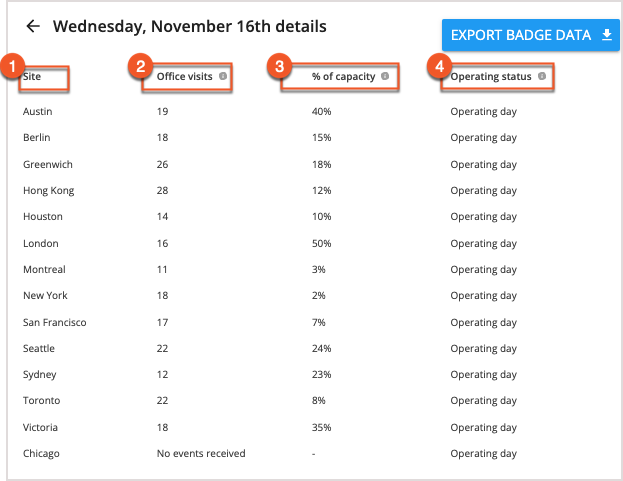This screenshot has width=623, height=481.
Task: Click the Operating status info icon
Action: tap(542, 76)
